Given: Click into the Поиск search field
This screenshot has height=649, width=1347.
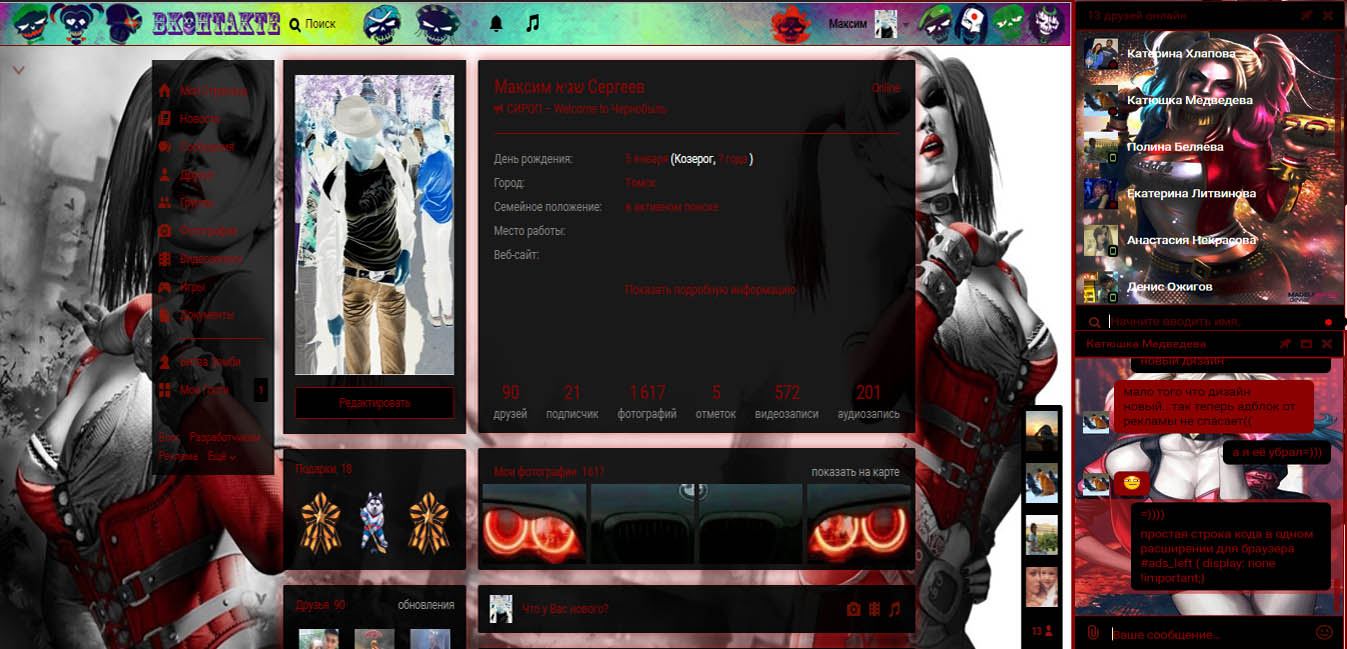Looking at the screenshot, I should tap(322, 24).
